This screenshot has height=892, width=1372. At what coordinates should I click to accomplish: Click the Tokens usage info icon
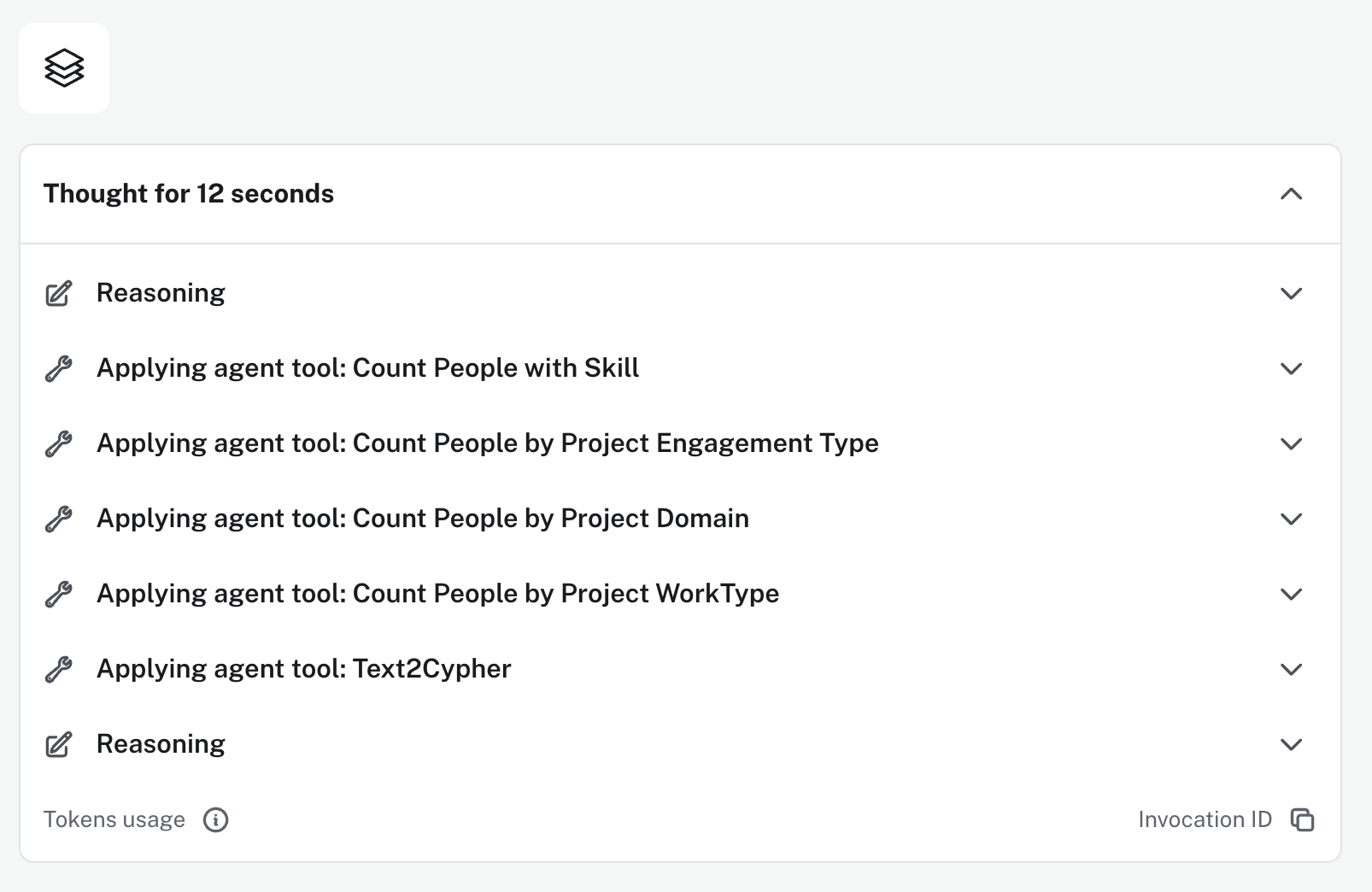(215, 820)
